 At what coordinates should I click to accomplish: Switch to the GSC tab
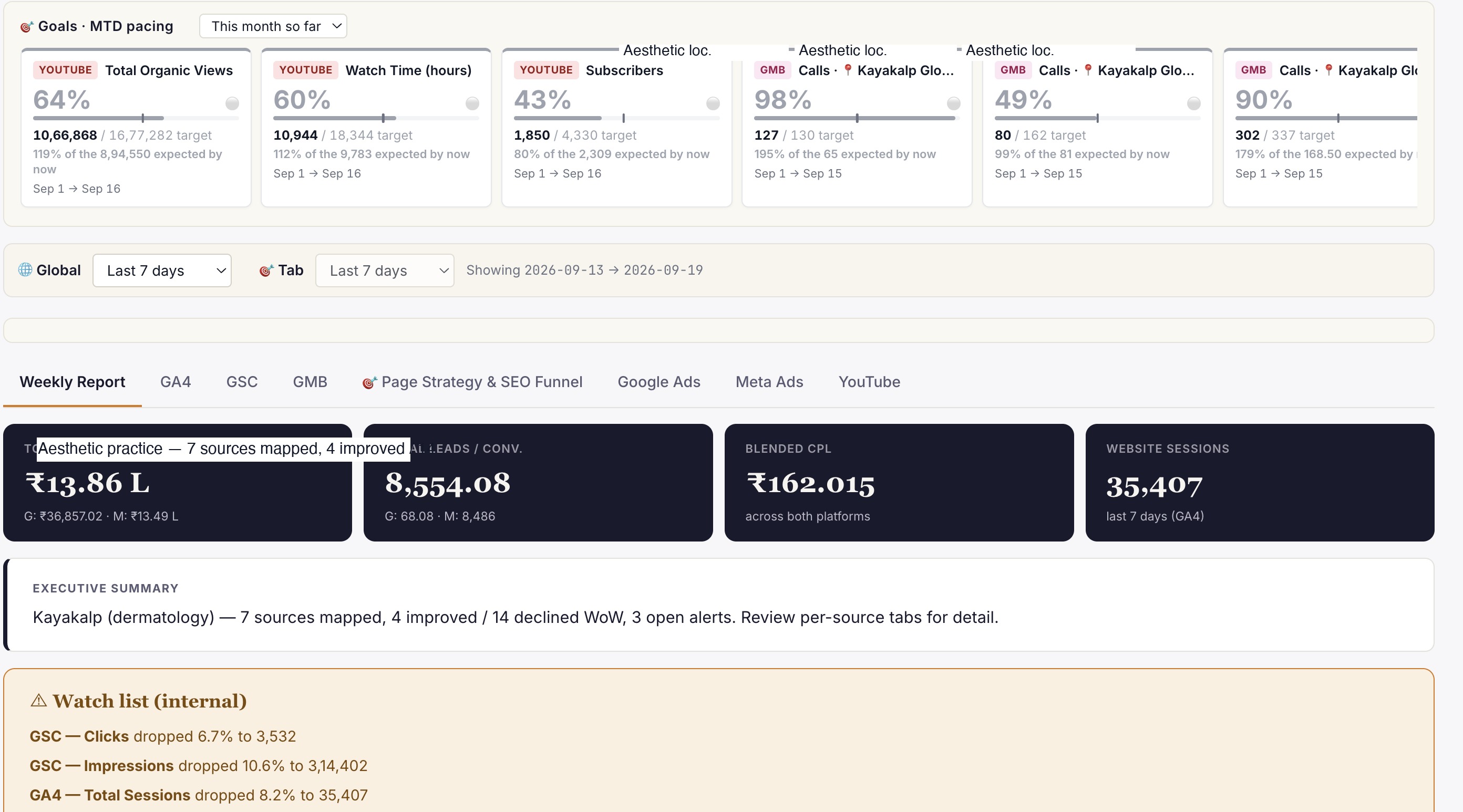[242, 382]
